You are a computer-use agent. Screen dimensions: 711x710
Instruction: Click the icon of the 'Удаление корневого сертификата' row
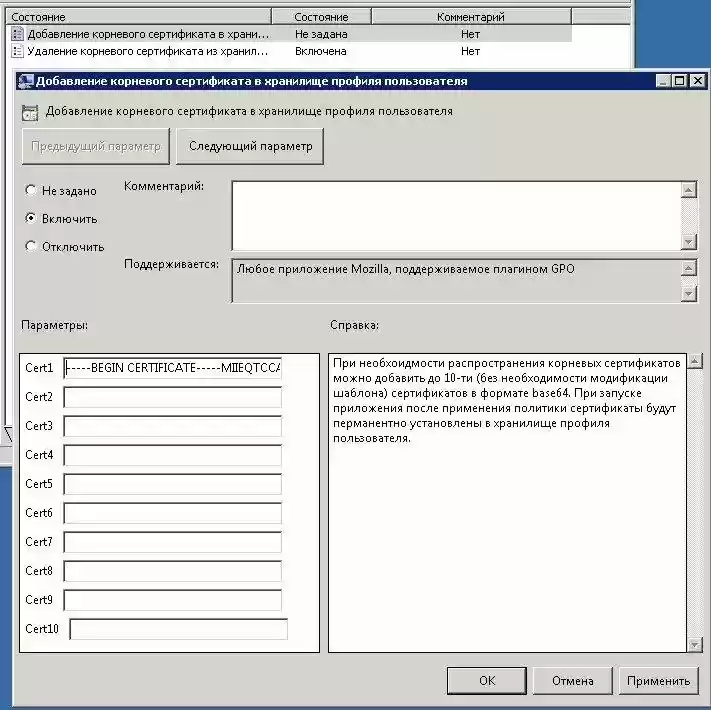tap(17, 51)
